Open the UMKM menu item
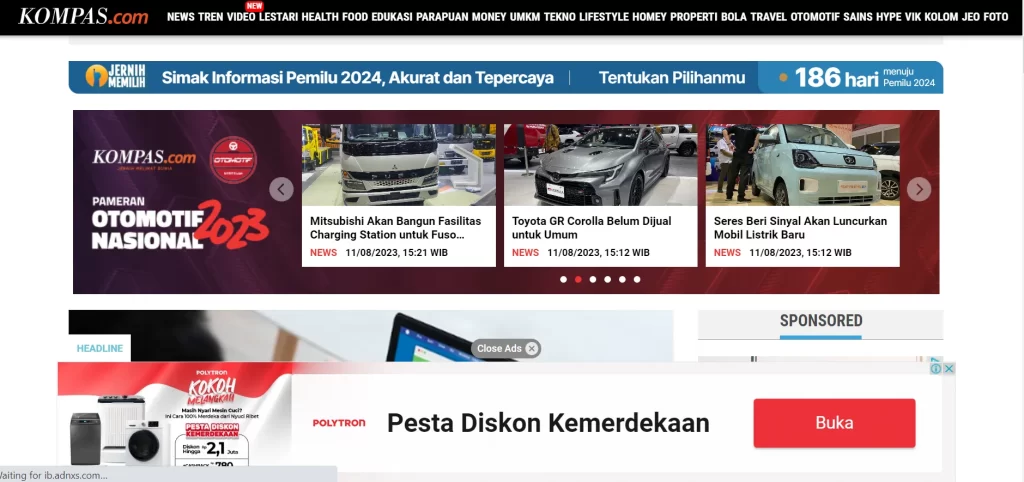 pos(525,17)
